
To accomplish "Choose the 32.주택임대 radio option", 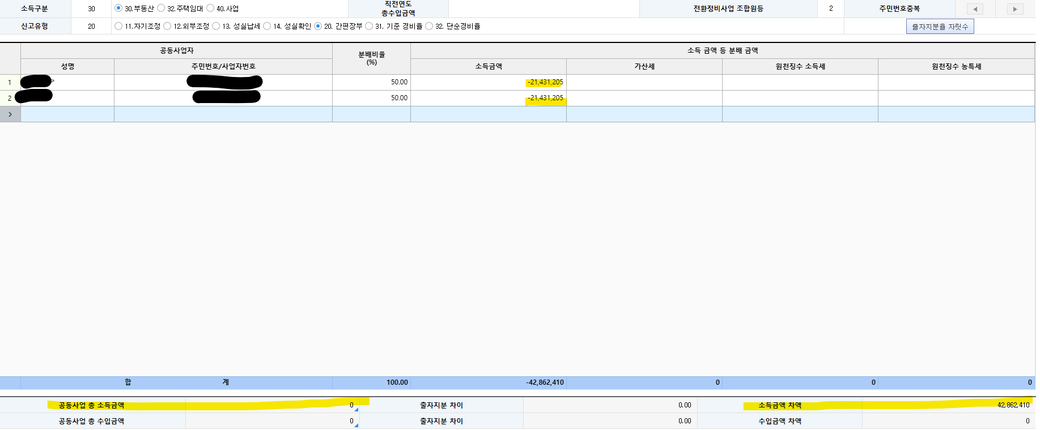I will coord(161,8).
